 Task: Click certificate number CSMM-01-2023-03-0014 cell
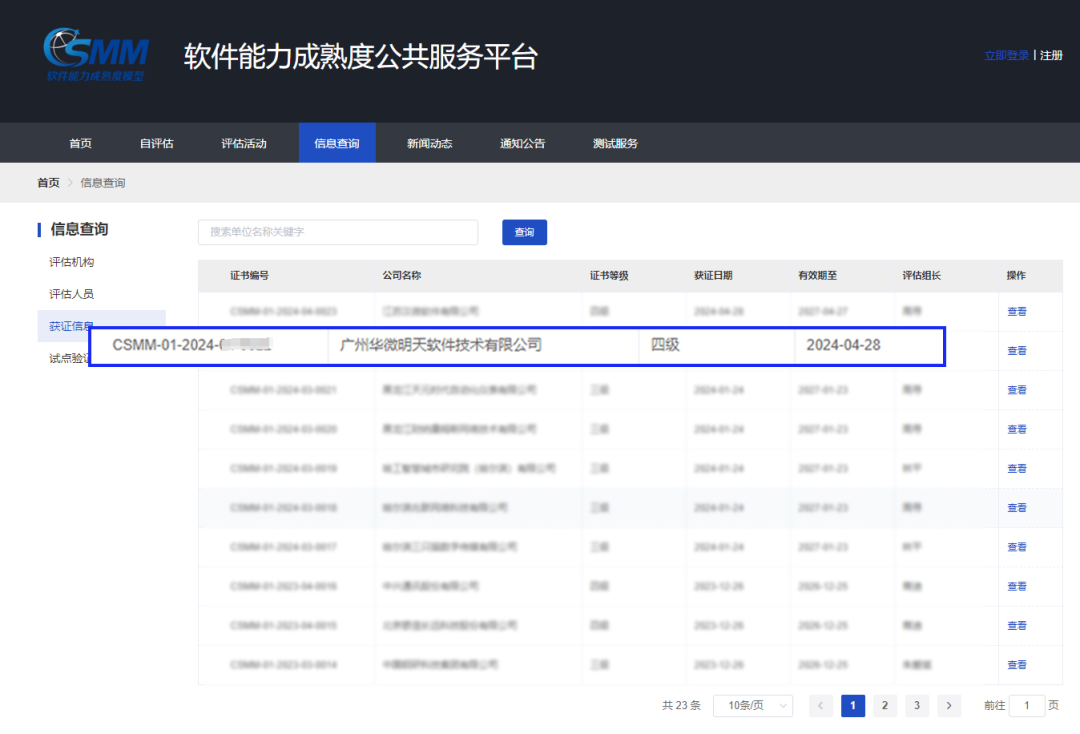pos(283,664)
